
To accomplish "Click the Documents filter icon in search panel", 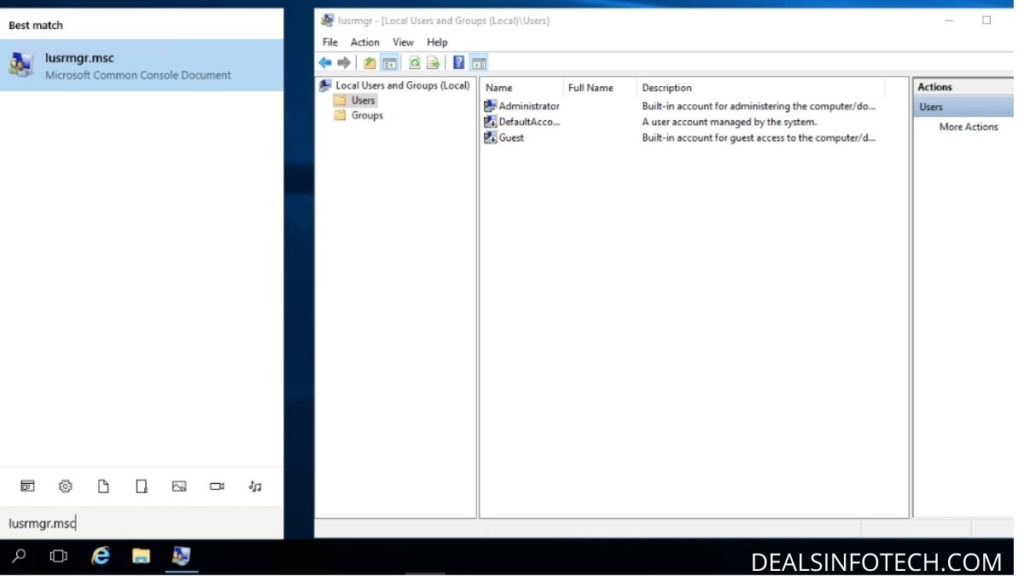I will (x=103, y=486).
